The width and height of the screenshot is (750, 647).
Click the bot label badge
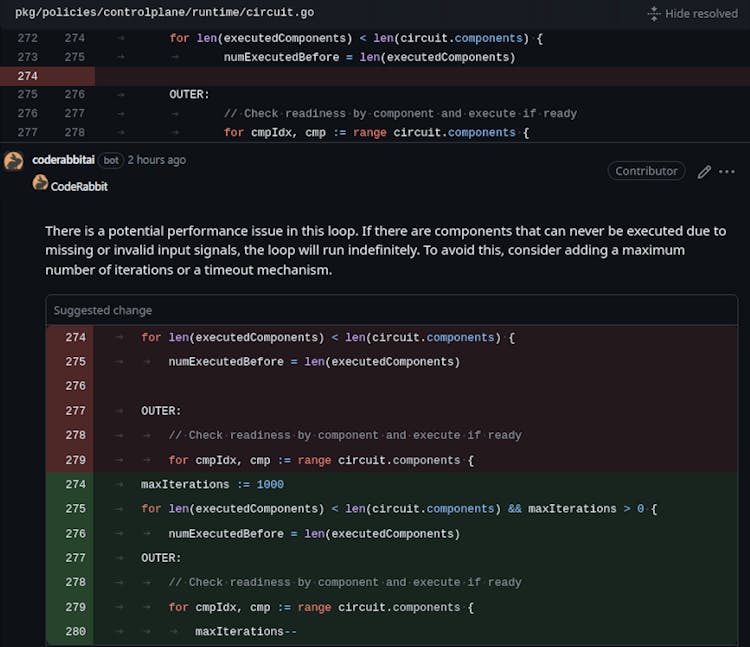pos(112,160)
